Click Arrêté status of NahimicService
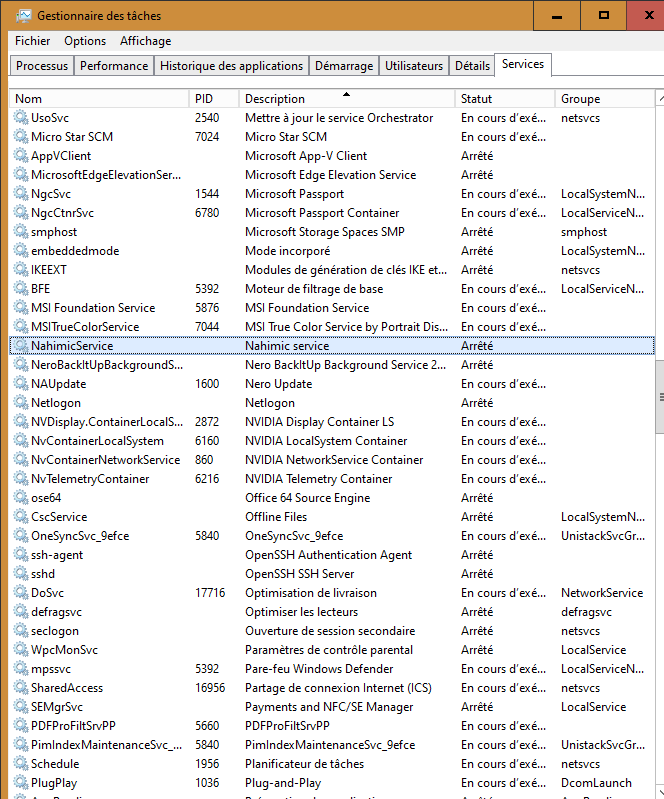Viewport: 664px width, 799px height. coord(477,345)
